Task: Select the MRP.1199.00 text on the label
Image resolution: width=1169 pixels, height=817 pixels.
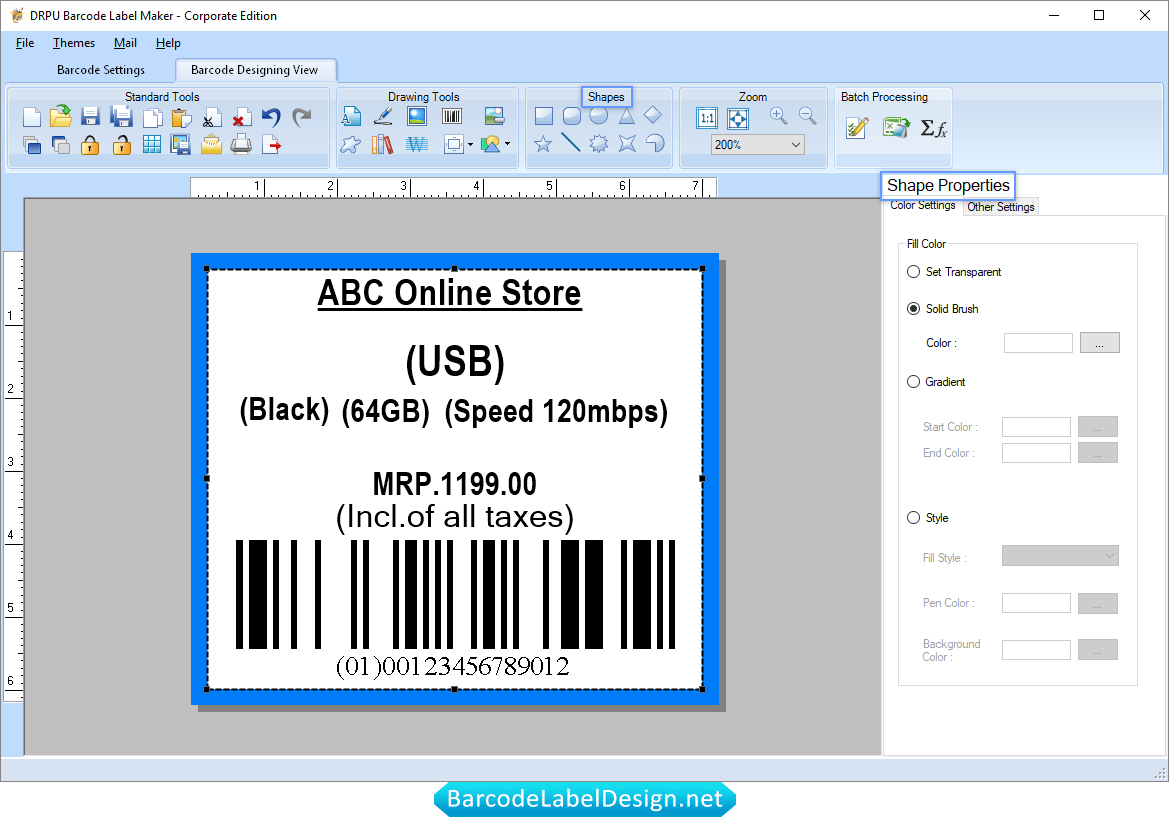Action: tap(455, 485)
